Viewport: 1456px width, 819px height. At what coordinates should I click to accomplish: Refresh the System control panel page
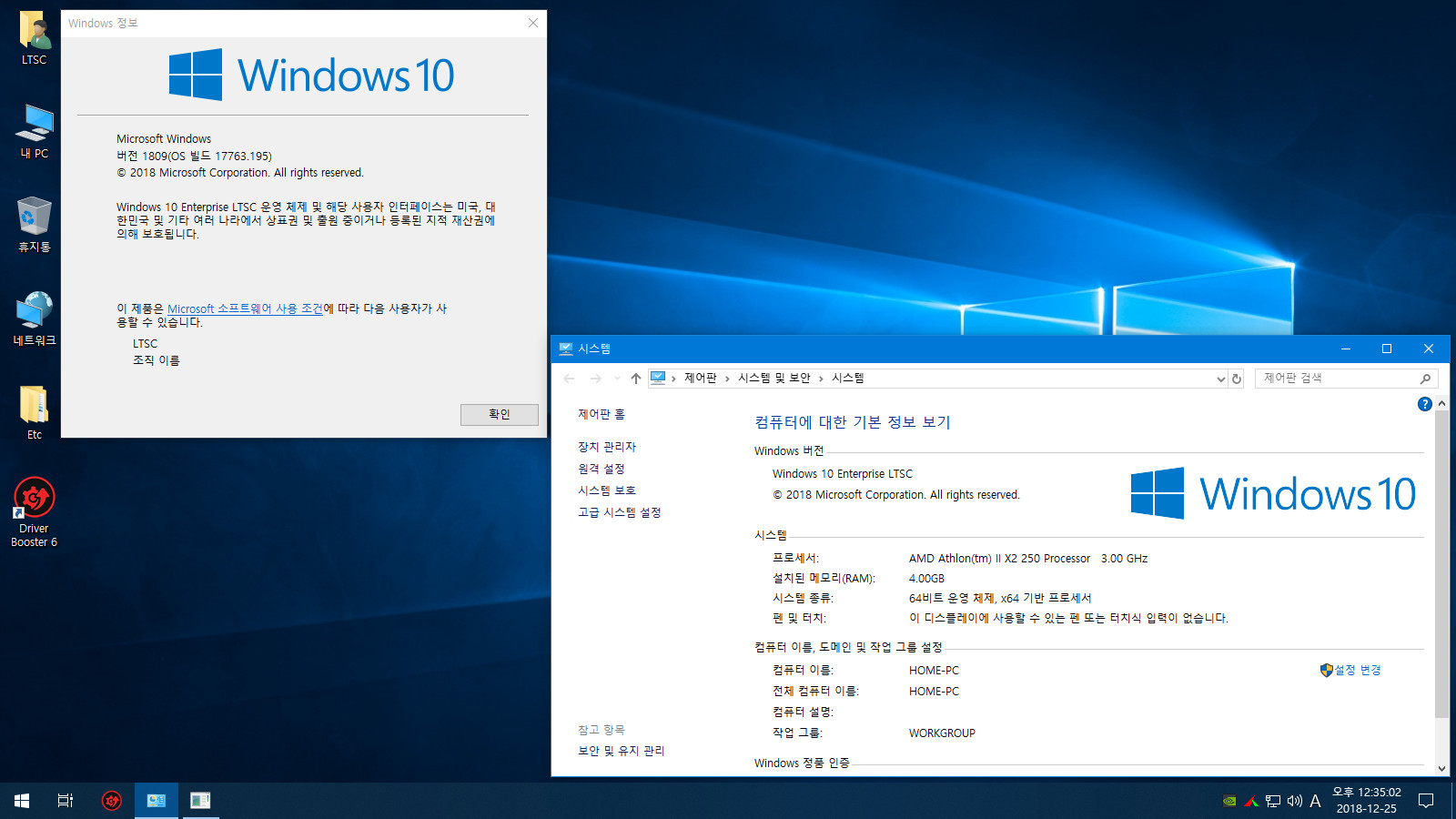coord(1237,379)
